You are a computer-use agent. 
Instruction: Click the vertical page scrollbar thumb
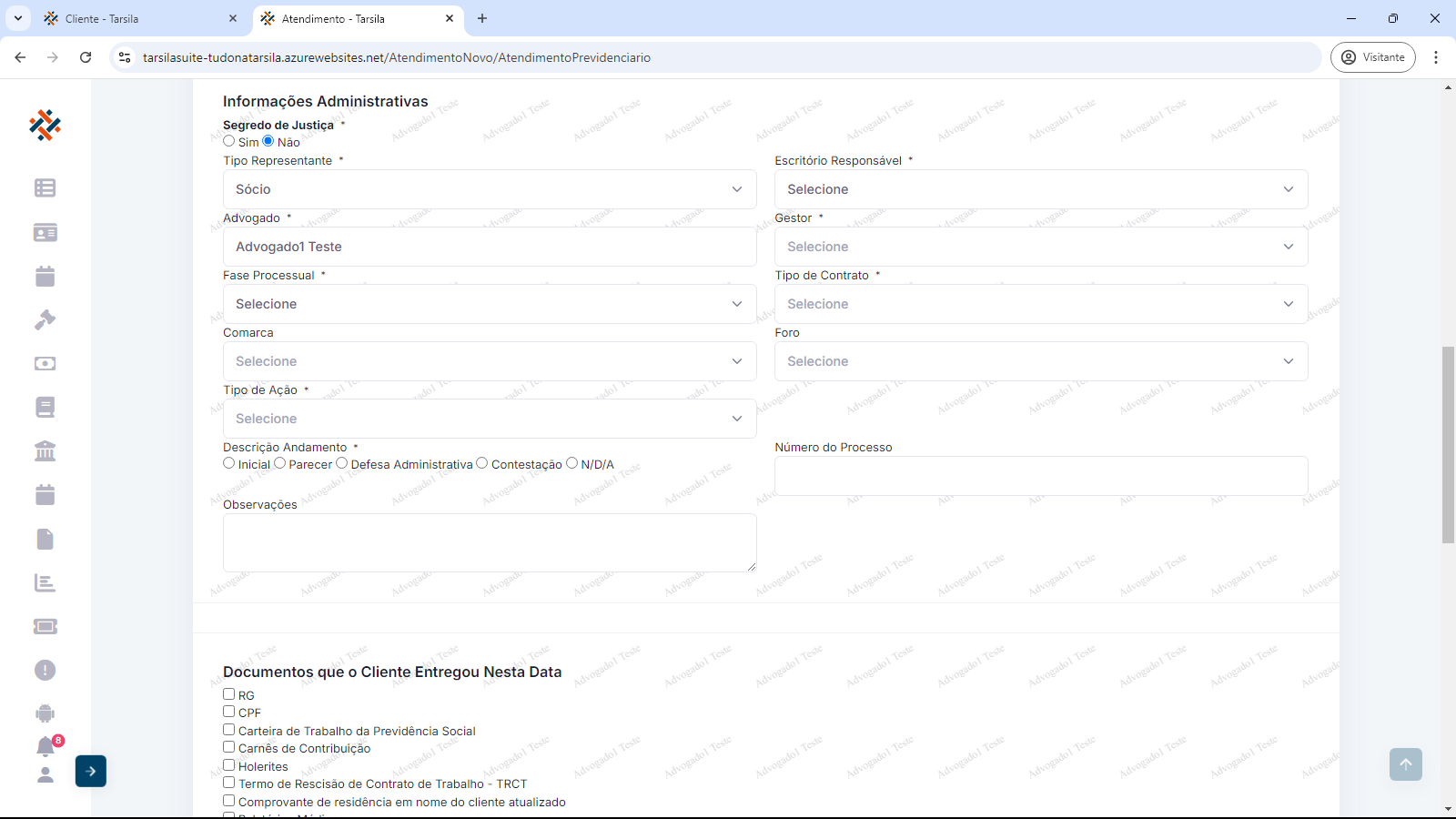pyautogui.click(x=1448, y=444)
